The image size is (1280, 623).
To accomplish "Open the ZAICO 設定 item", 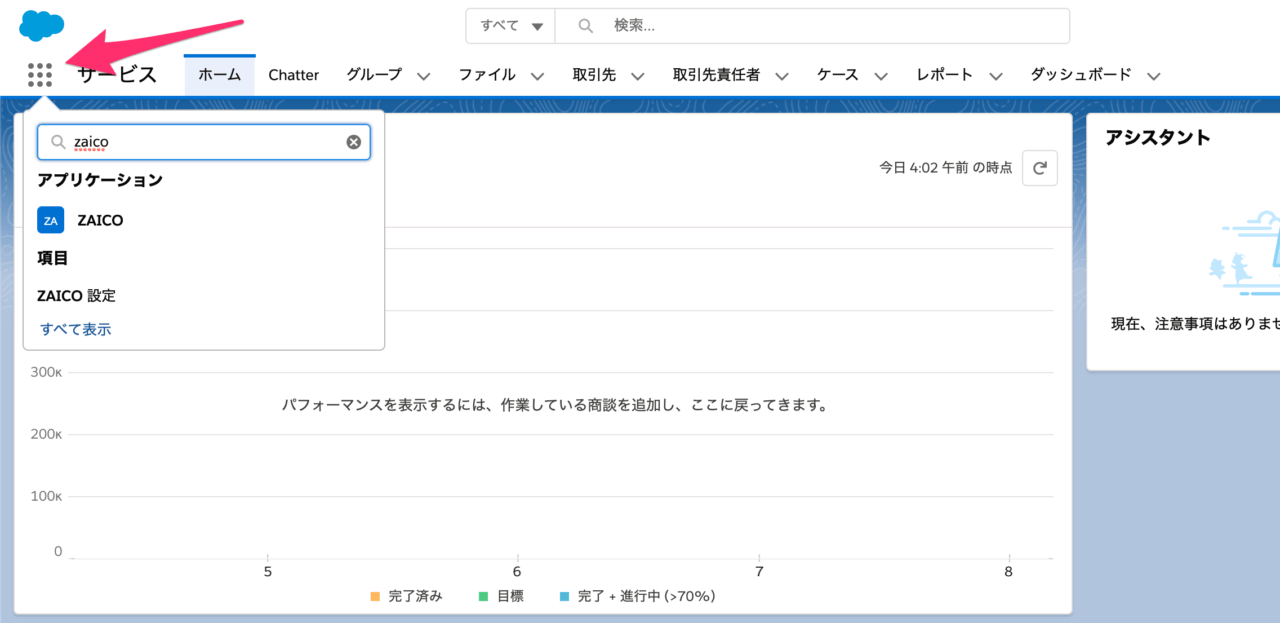I will pyautogui.click(x=76, y=296).
